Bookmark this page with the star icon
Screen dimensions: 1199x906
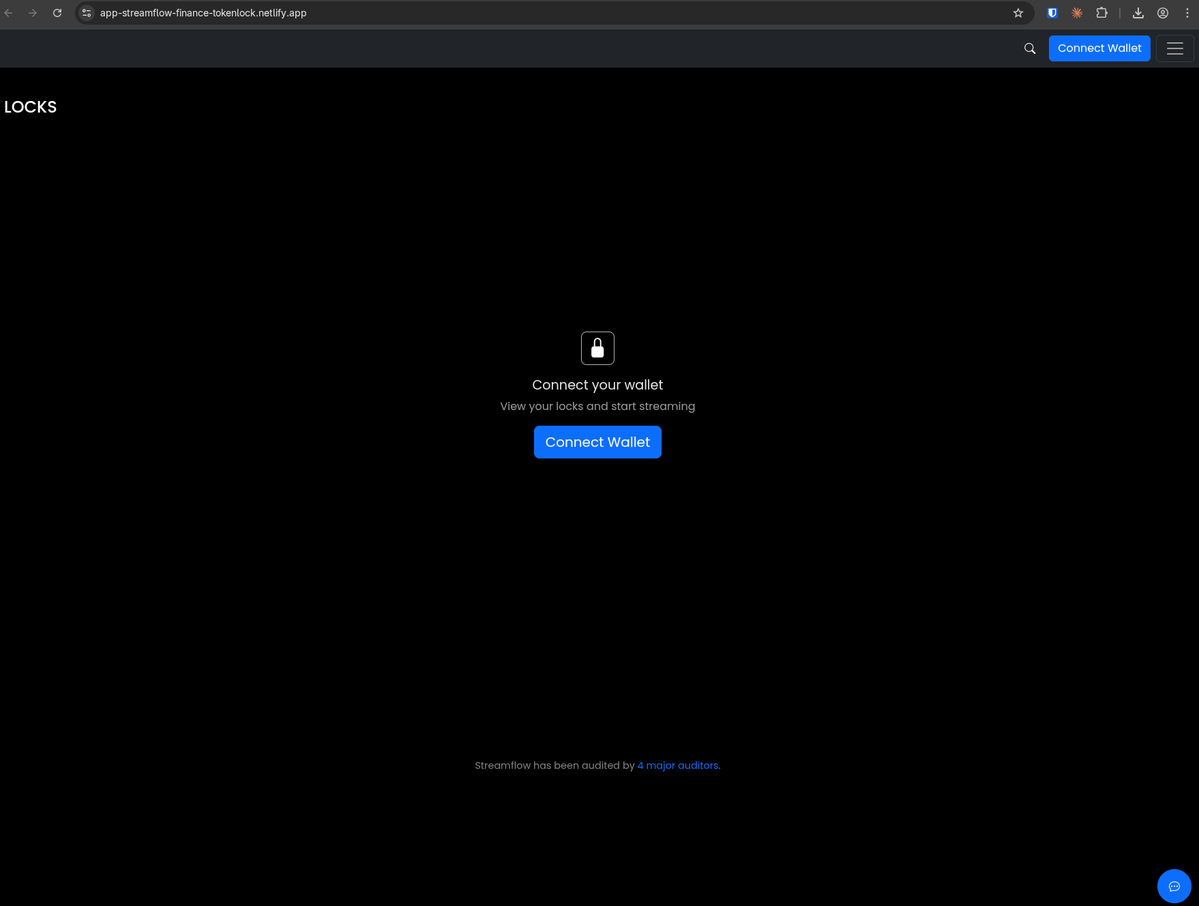click(x=1018, y=13)
